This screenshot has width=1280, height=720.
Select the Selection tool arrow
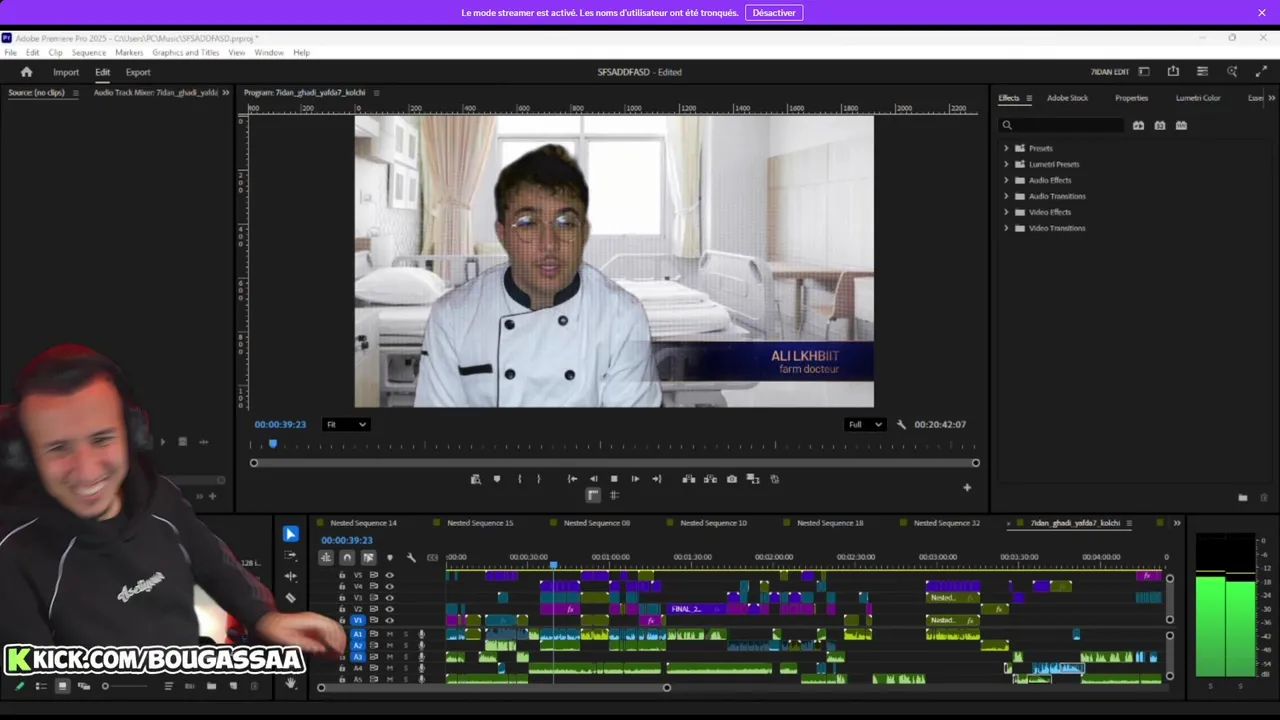(x=291, y=534)
